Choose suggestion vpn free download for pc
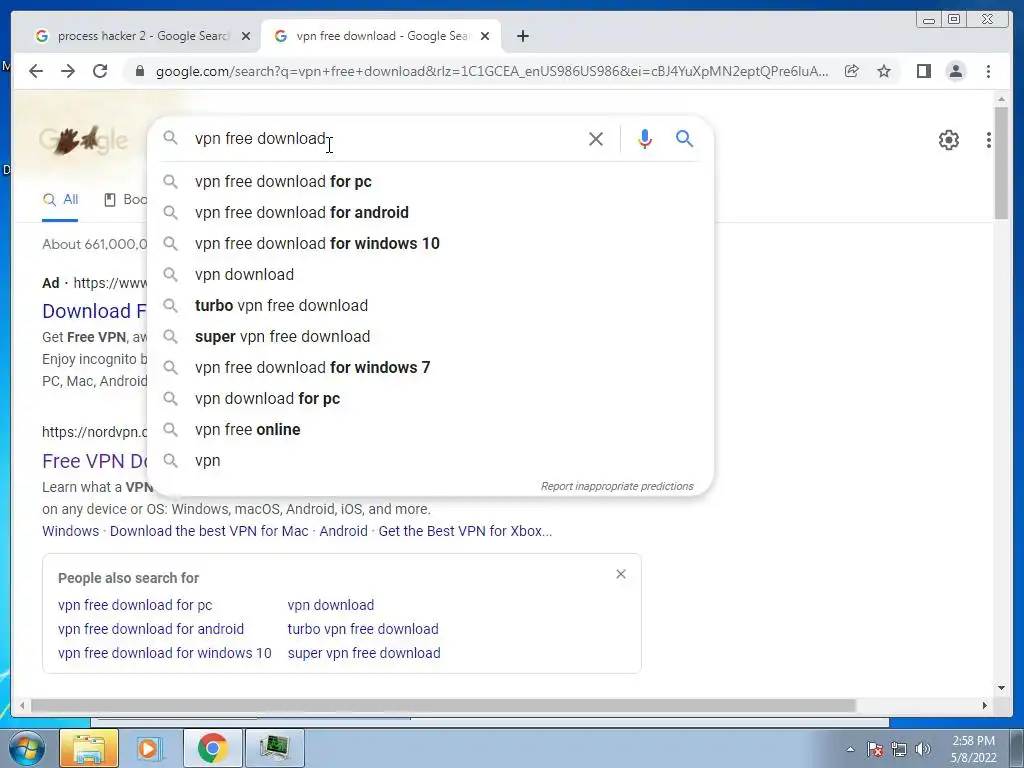 click(x=430, y=182)
